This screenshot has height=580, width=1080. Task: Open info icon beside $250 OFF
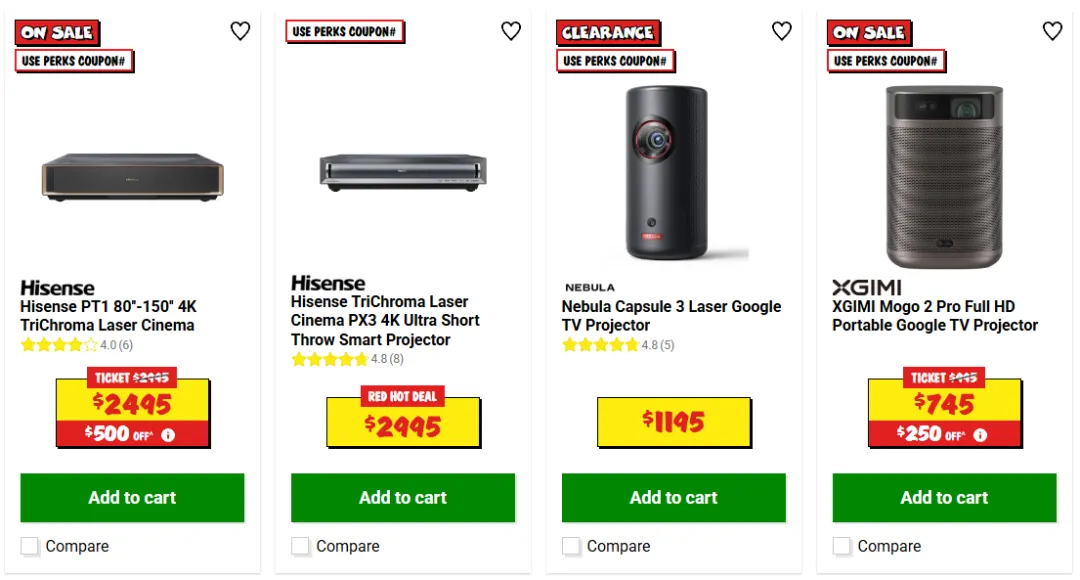(x=980, y=435)
